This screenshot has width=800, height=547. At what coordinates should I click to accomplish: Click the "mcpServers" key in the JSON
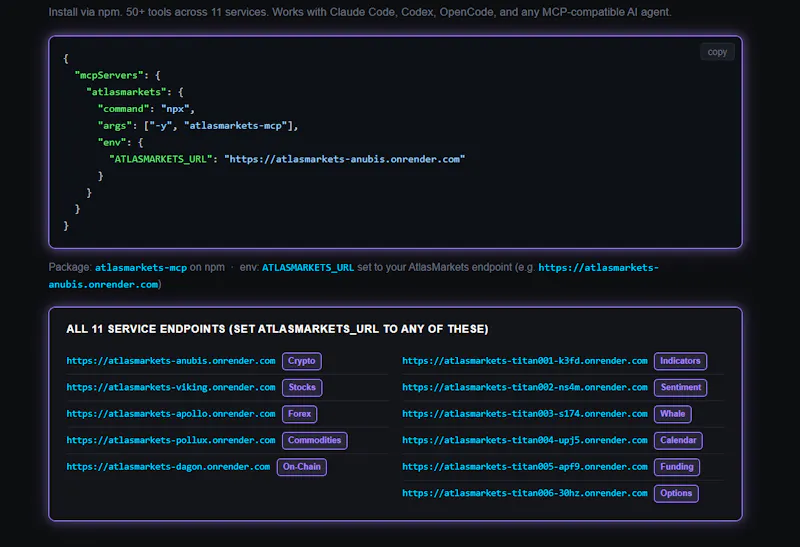click(x=109, y=76)
